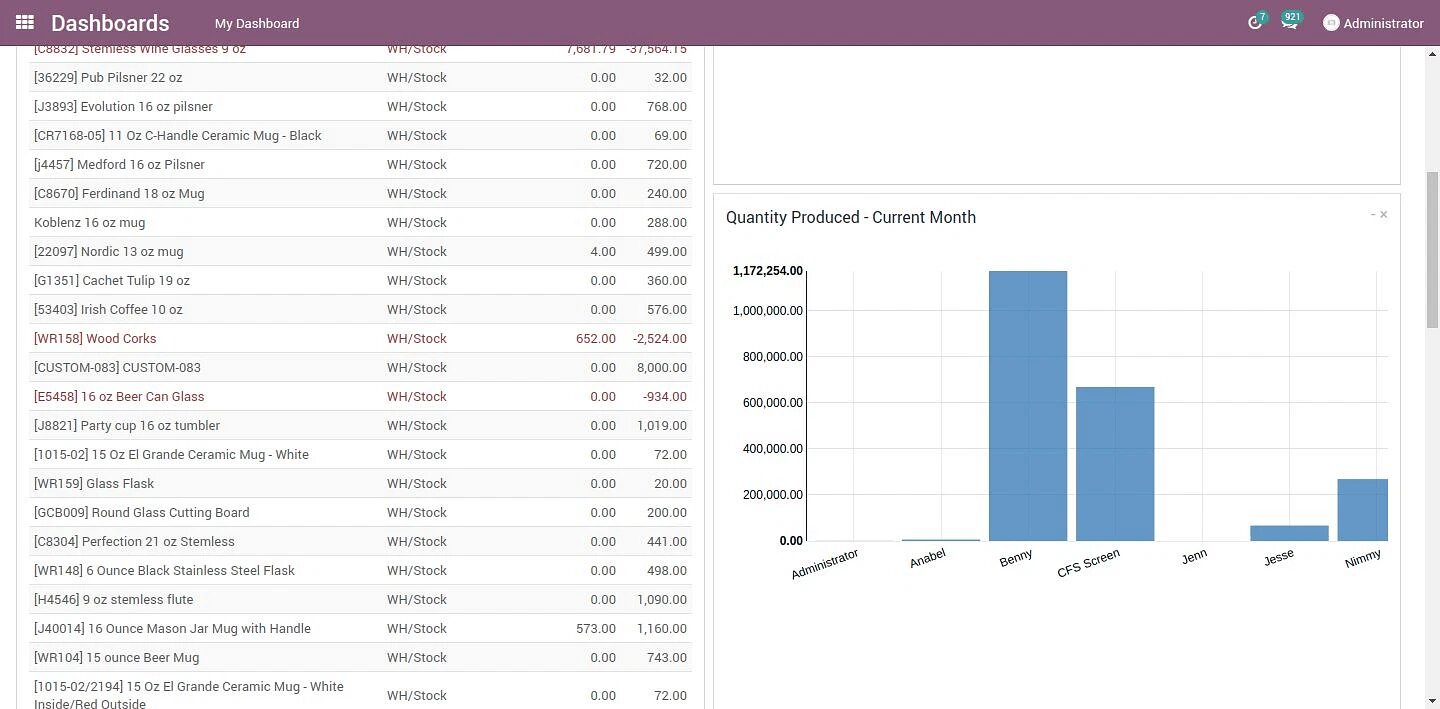Click the Dashboards app title

click(x=110, y=23)
